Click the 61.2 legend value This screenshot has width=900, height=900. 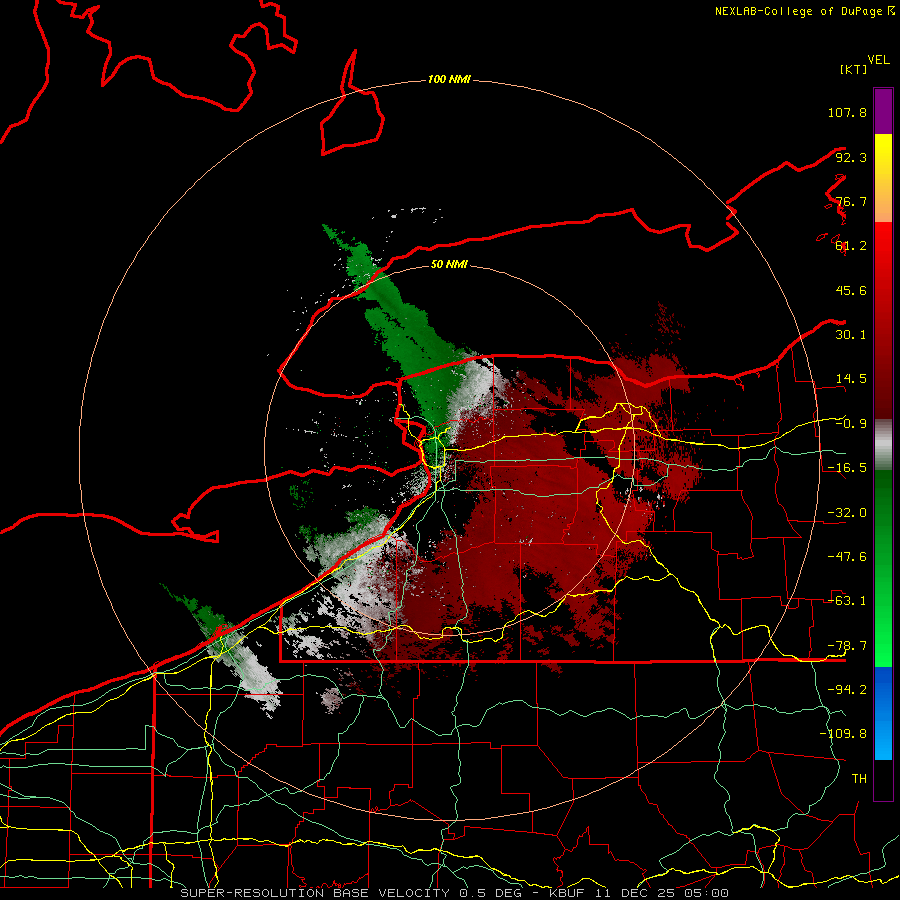point(851,246)
